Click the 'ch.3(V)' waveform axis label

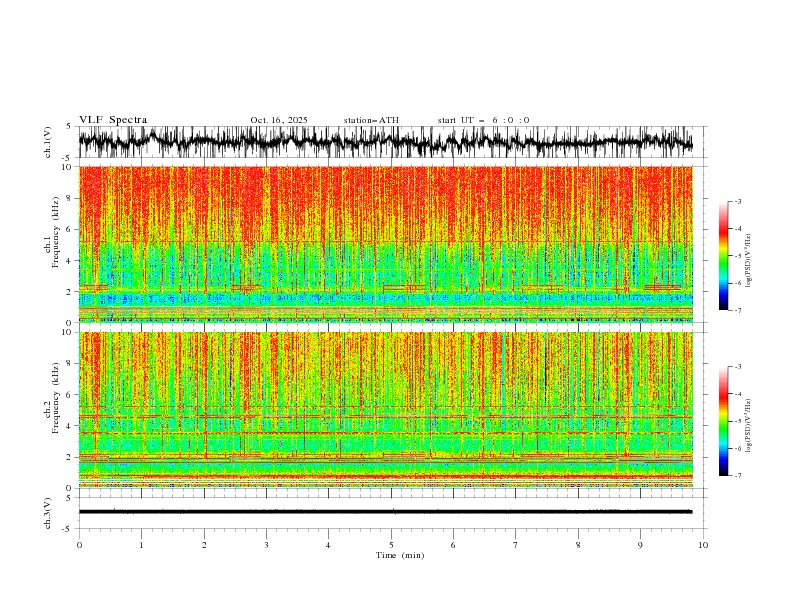(x=48, y=513)
